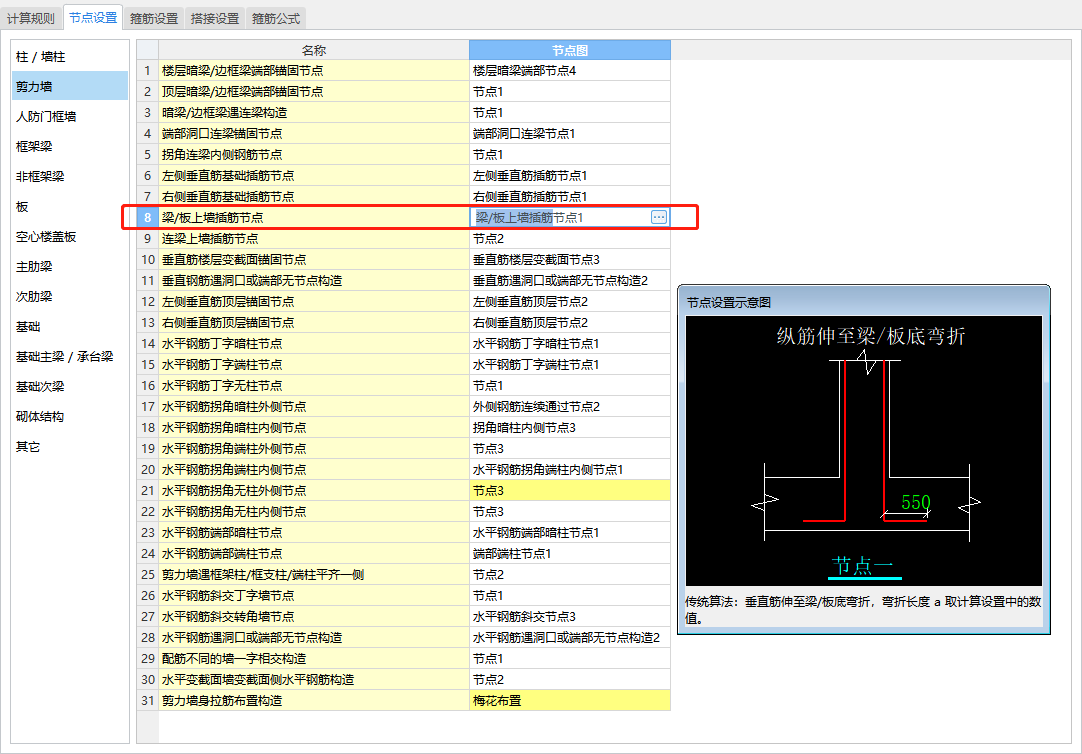Click the 梁/板上墙插筋节点 name cell
This screenshot has width=1082, height=754.
pyautogui.click(x=314, y=217)
